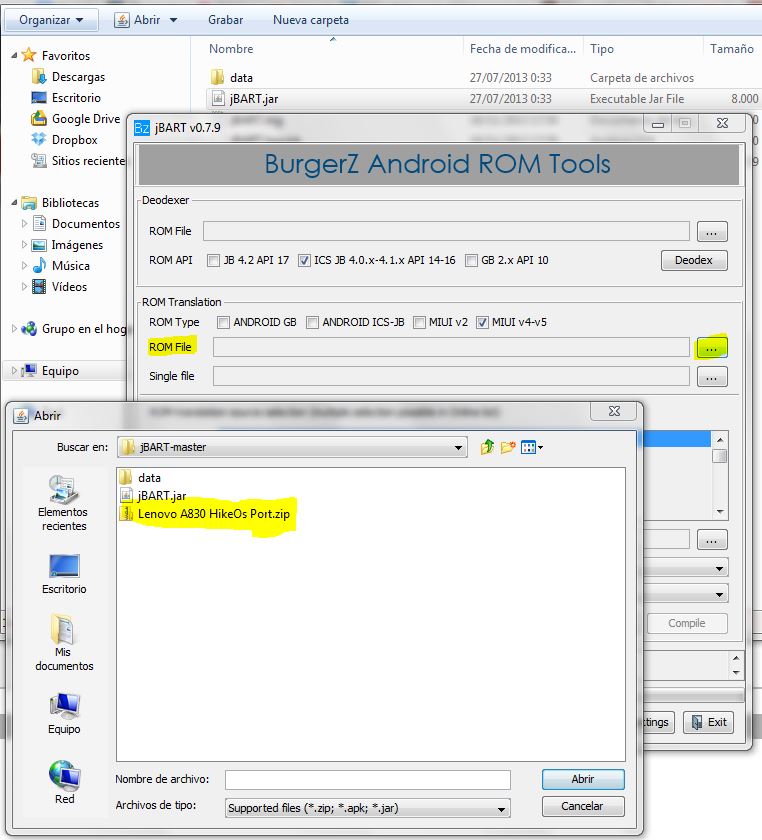The width and height of the screenshot is (762, 840).
Task: Open Vídeos library in Explorer sidebar
Action: pyautogui.click(x=59, y=287)
